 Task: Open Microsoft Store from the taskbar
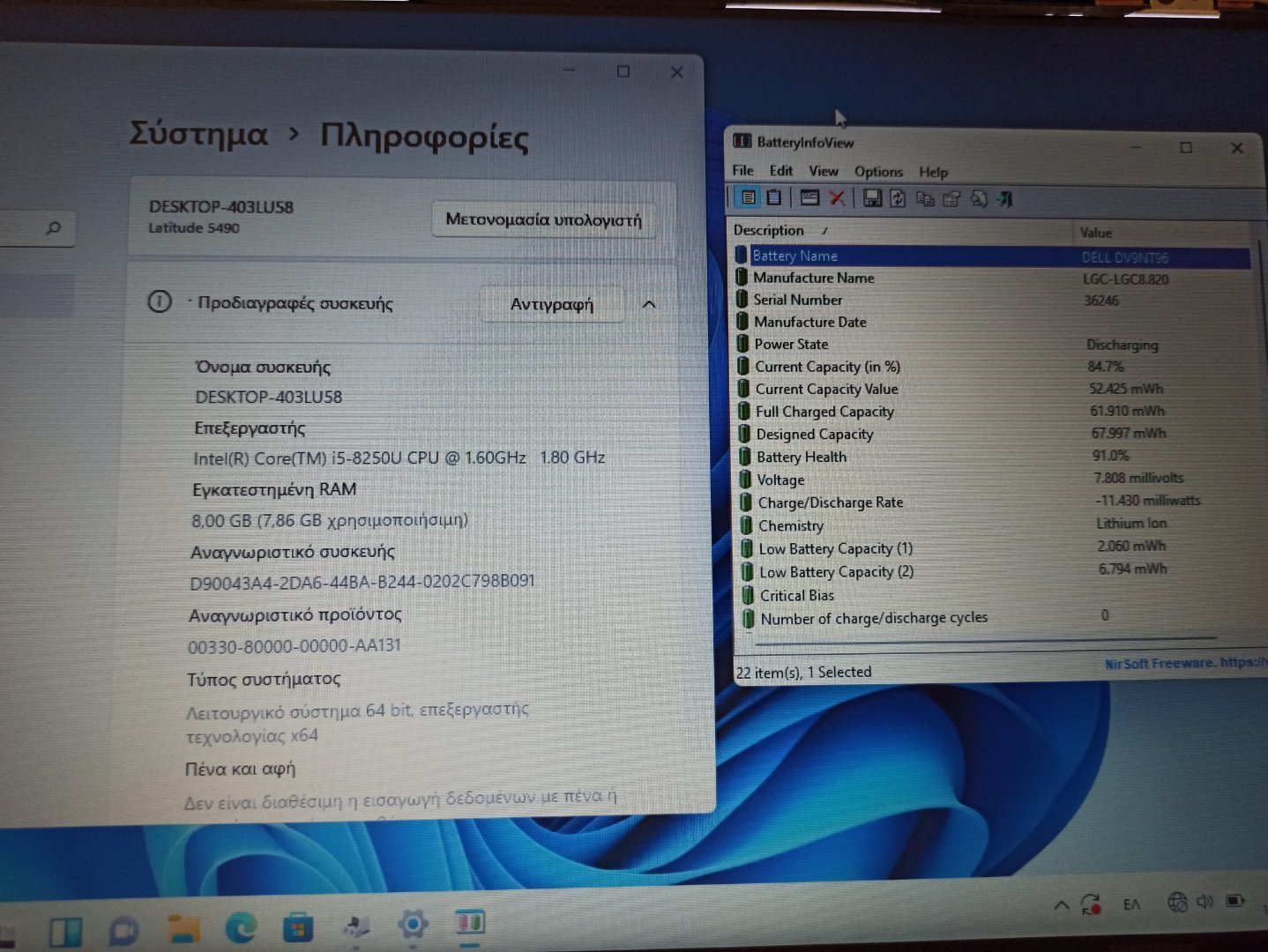tap(298, 927)
